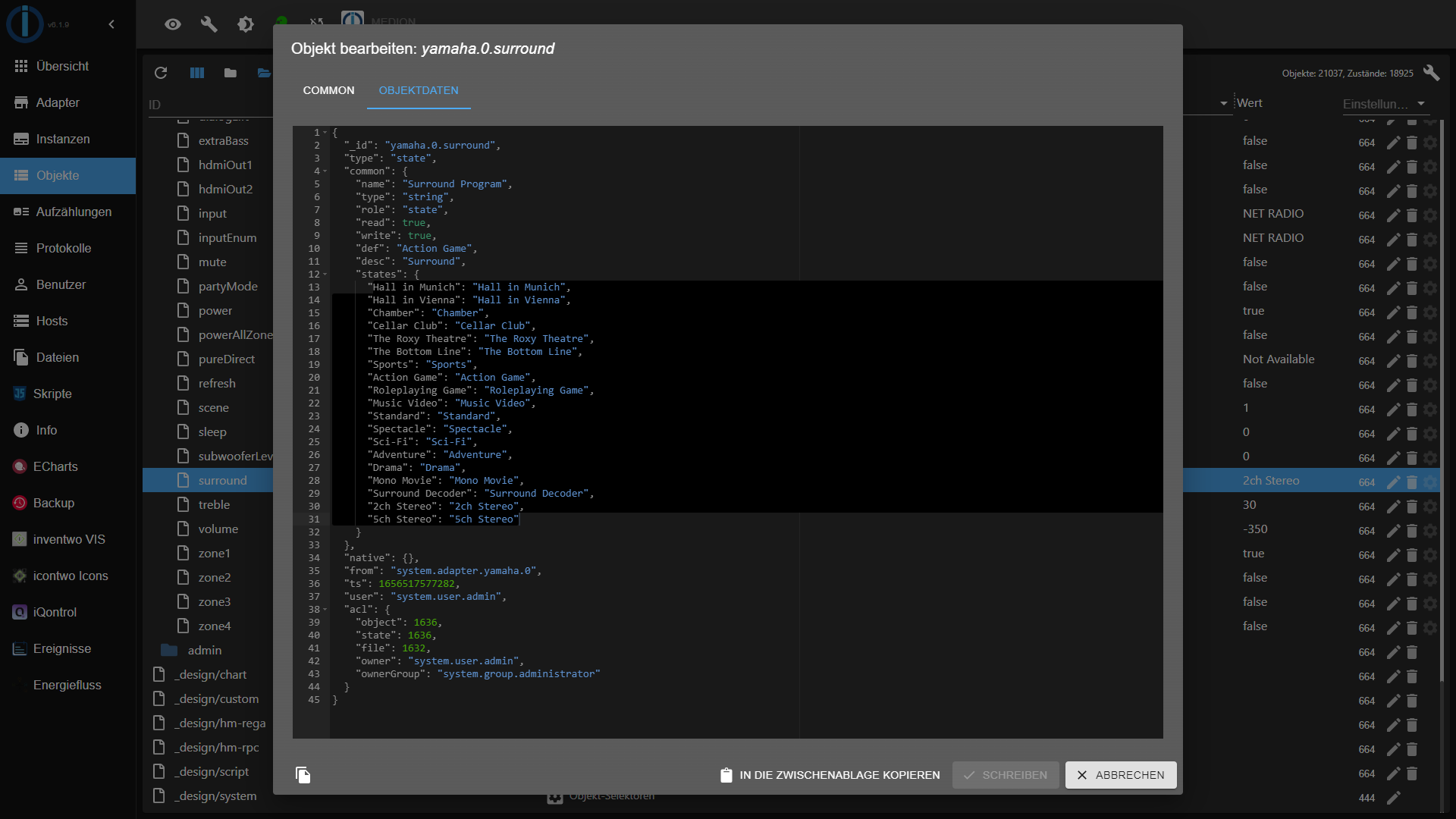
Task: Open expert mode wrench near object count
Action: 1431,73
